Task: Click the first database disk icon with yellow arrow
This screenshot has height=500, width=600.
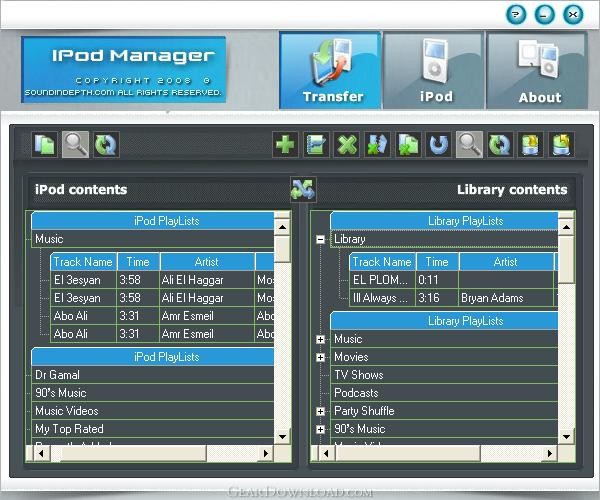Action: pyautogui.click(x=530, y=145)
